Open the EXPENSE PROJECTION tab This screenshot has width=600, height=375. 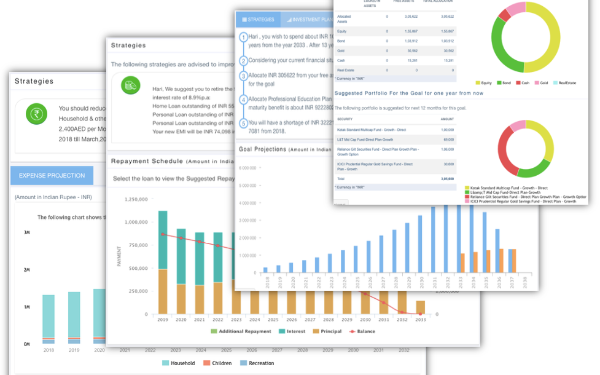(x=52, y=176)
